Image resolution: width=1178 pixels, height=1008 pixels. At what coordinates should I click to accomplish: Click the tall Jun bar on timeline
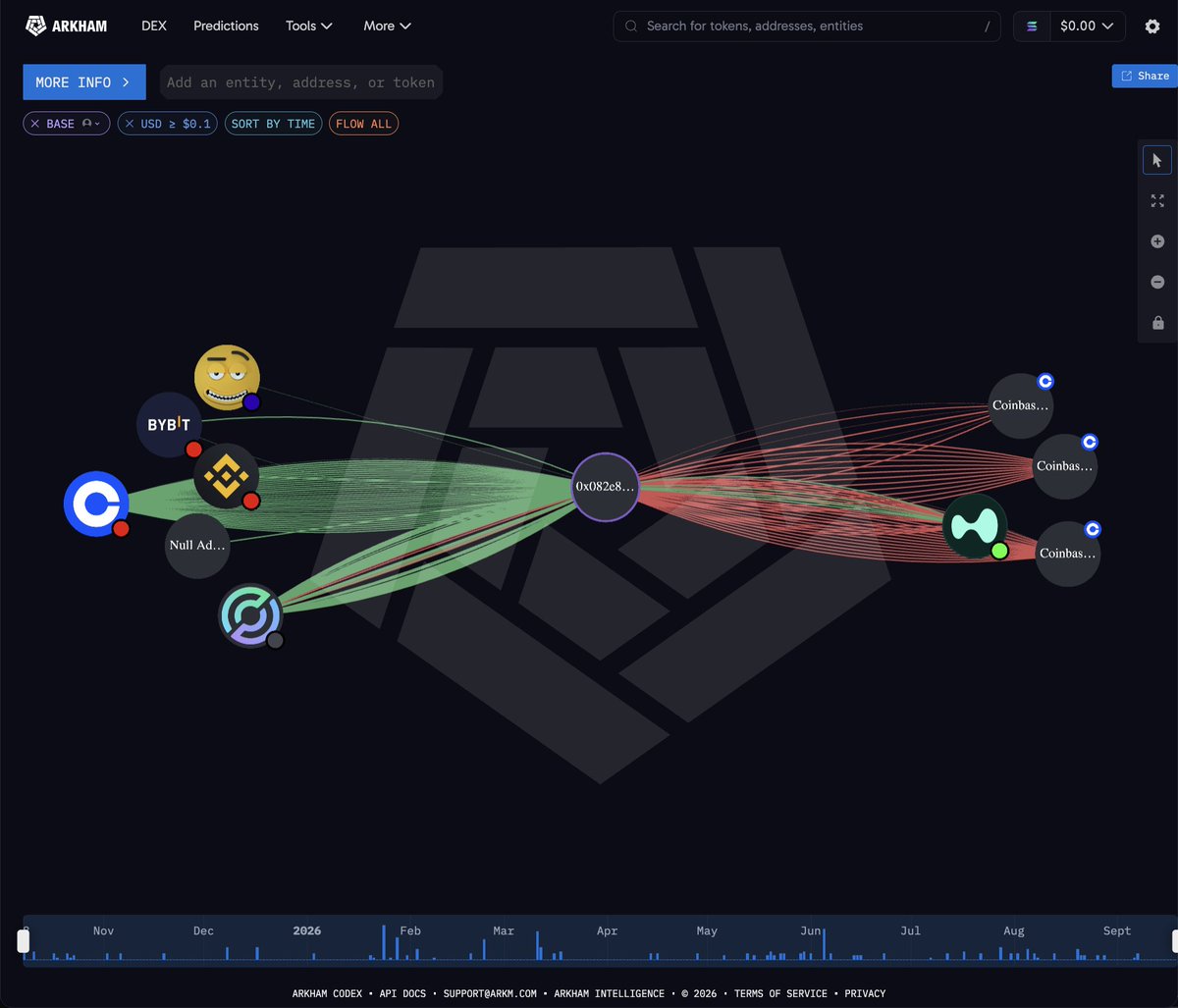824,943
